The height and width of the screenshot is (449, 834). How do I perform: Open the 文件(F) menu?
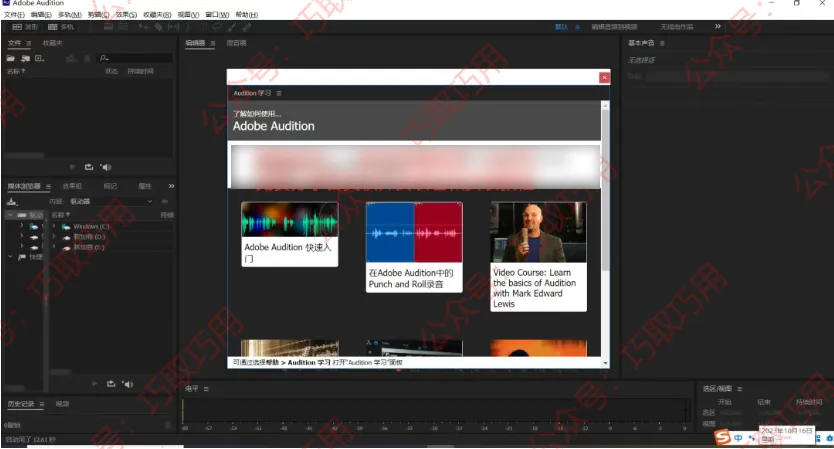(14, 15)
